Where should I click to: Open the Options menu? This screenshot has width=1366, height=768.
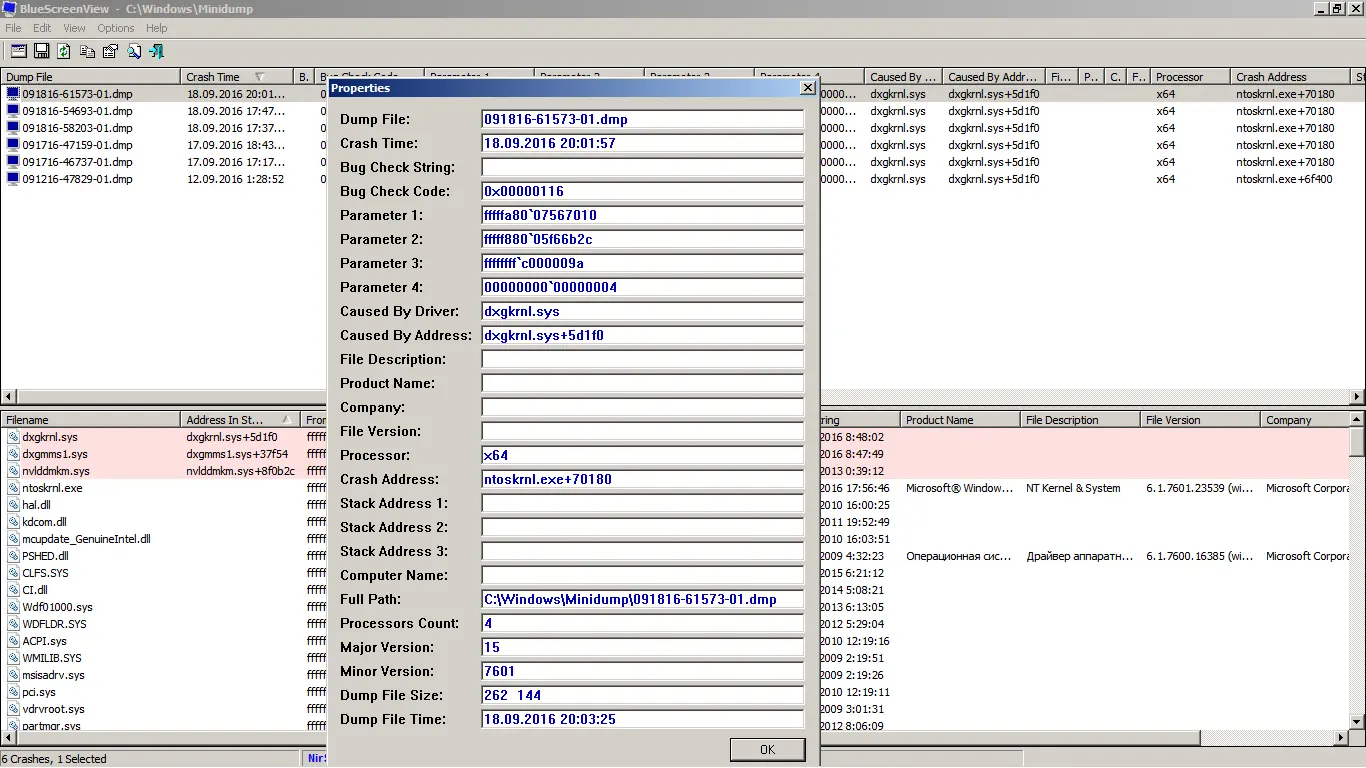click(116, 28)
